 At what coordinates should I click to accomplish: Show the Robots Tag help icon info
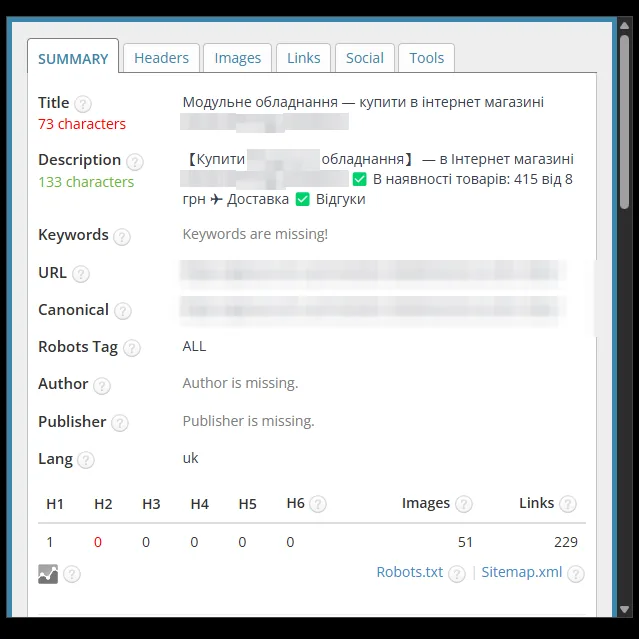pos(132,348)
